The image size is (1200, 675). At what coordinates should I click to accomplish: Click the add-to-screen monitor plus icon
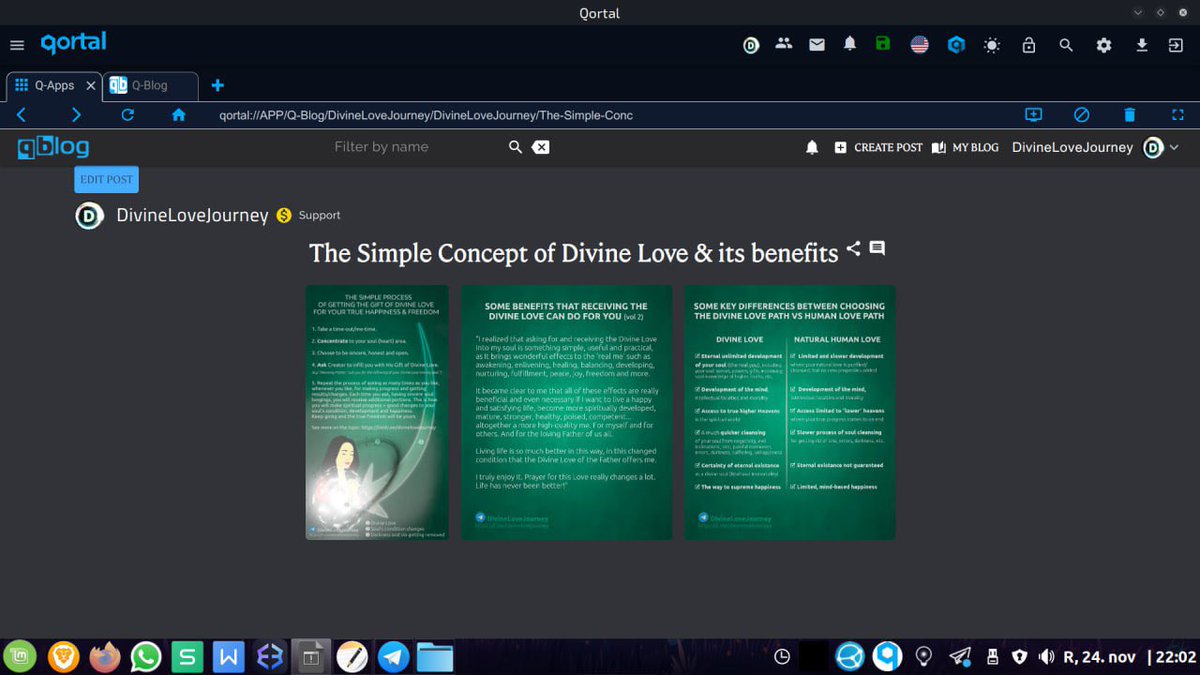click(1034, 115)
